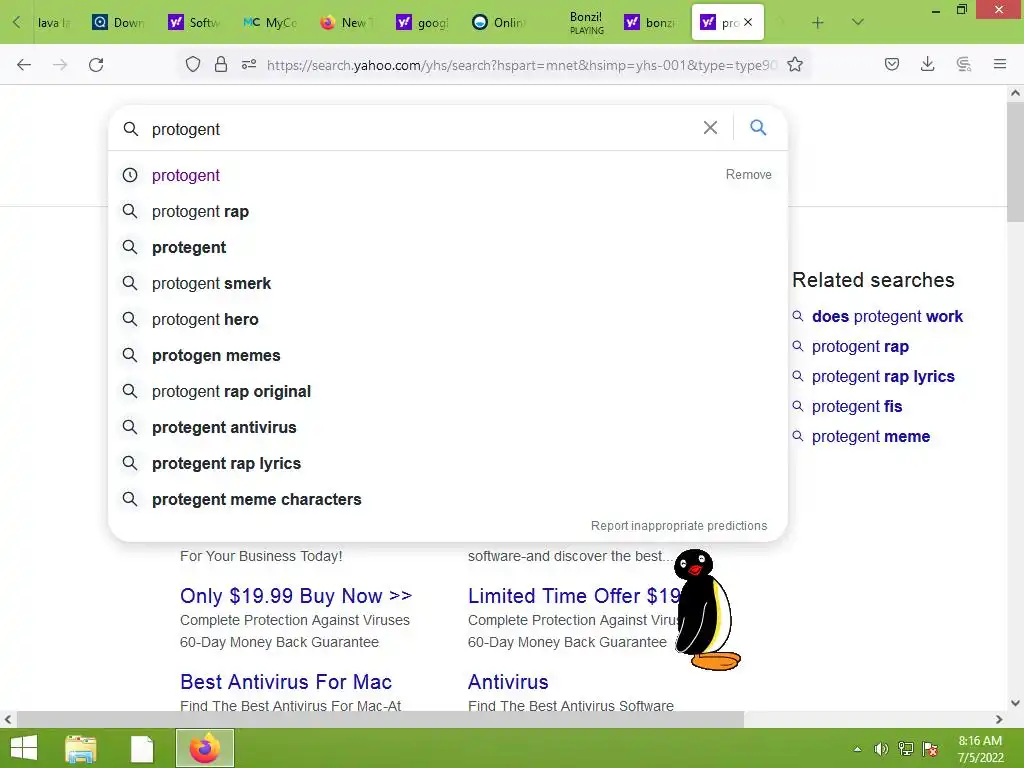The width and height of the screenshot is (1024, 768).
Task: Open the blank document taskbar icon
Action: (142, 748)
